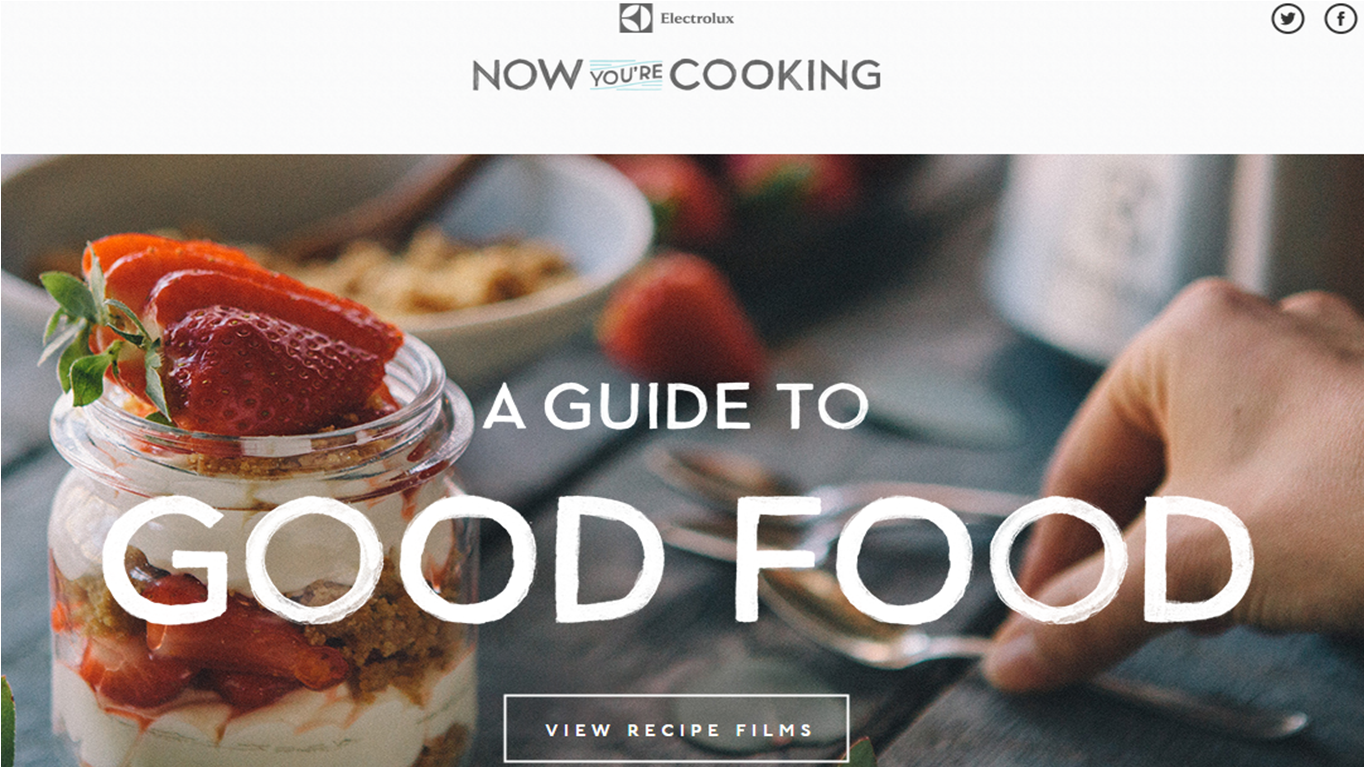Open the Facebook share icon

coord(1341,18)
